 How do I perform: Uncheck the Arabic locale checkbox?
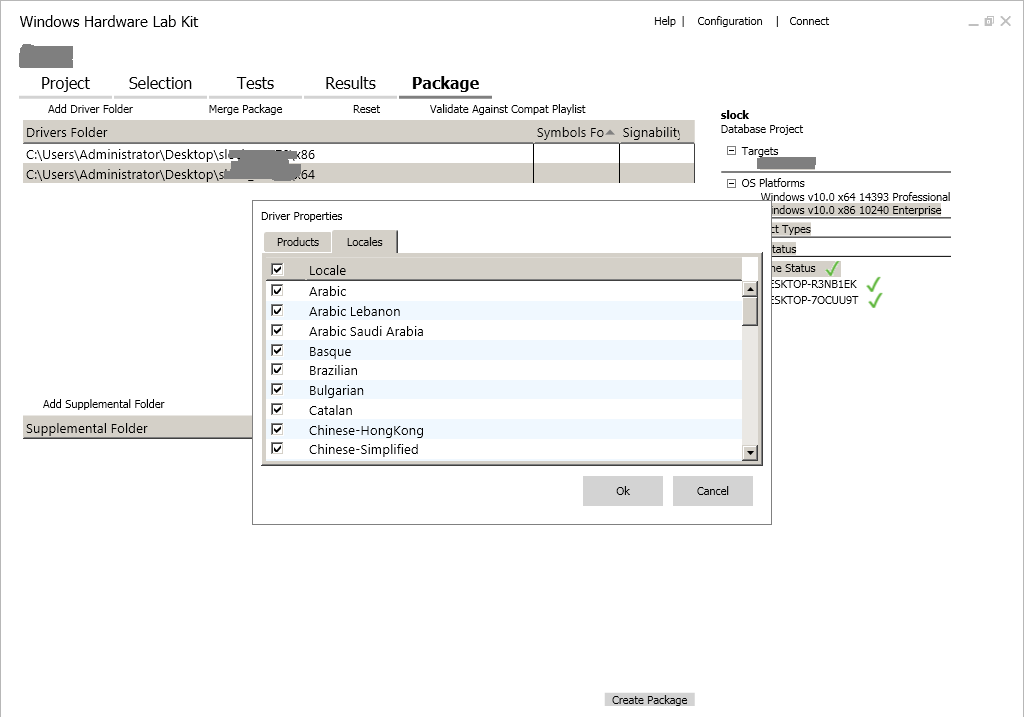click(x=277, y=291)
